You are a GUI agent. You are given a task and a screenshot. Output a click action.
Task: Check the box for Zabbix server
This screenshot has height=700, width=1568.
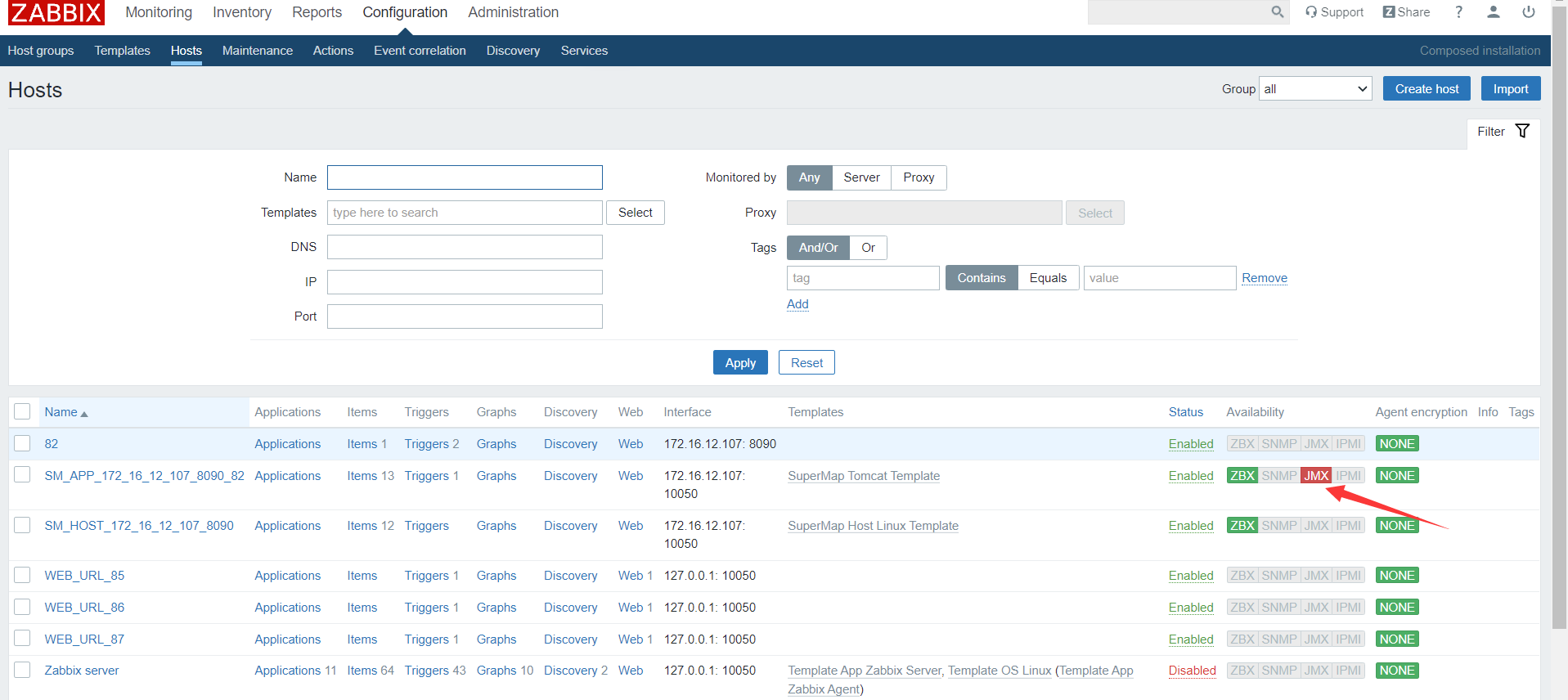[x=22, y=670]
